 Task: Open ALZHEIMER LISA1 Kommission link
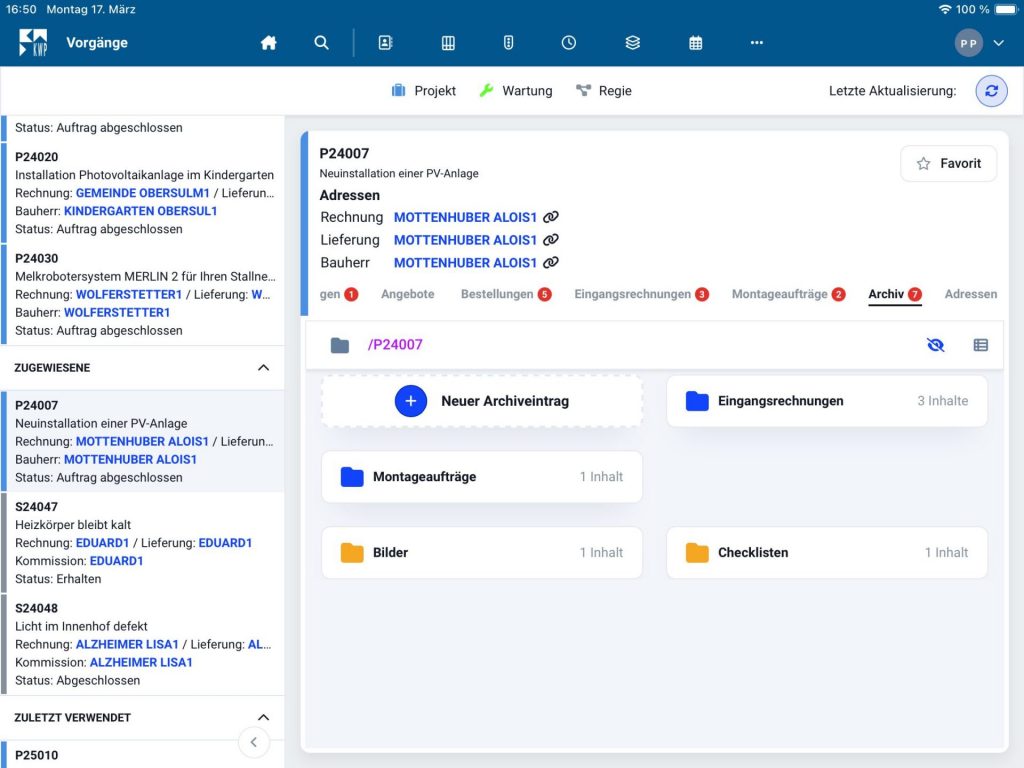(141, 662)
